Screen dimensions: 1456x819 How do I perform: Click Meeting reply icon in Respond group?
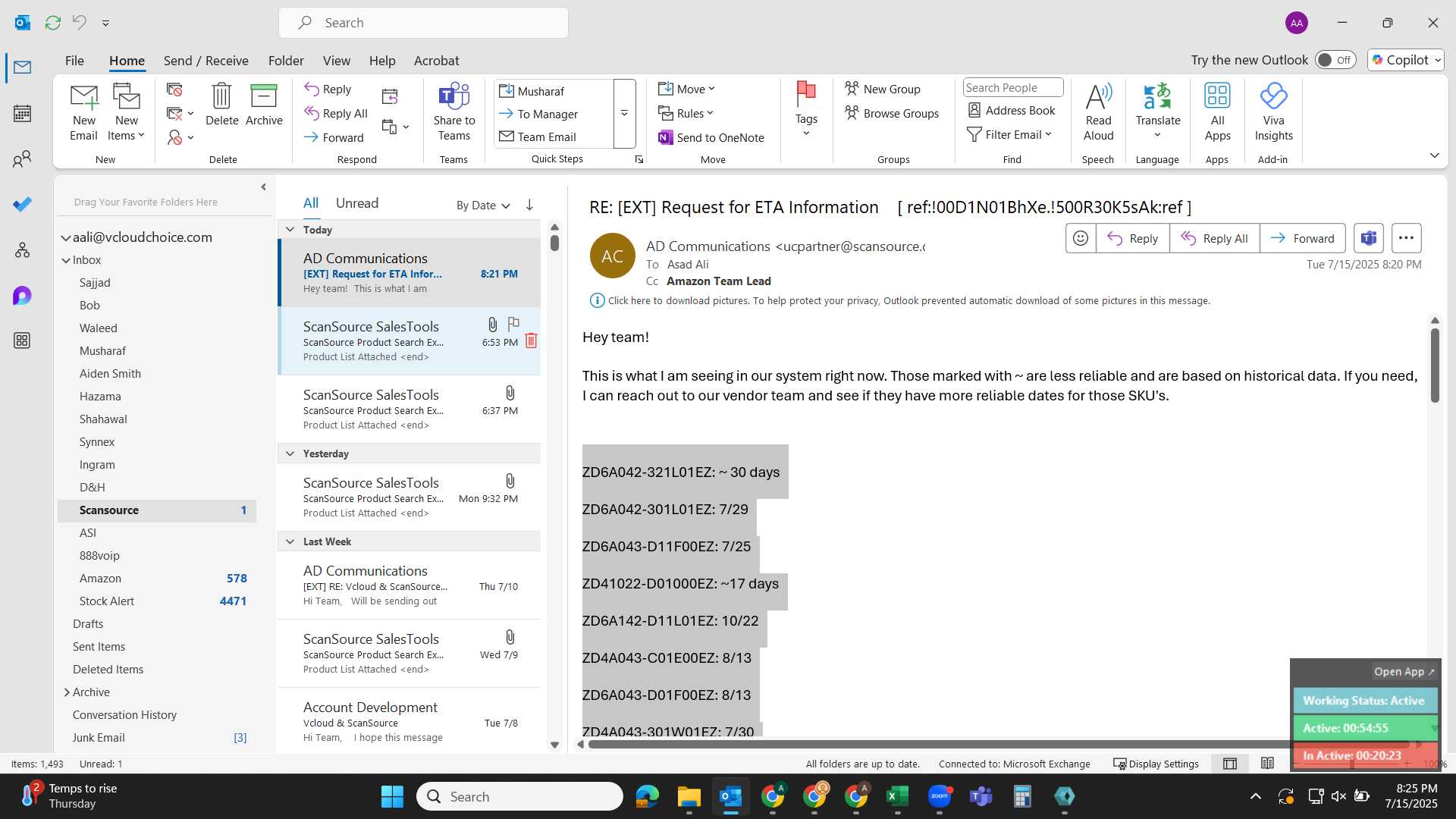click(x=390, y=96)
